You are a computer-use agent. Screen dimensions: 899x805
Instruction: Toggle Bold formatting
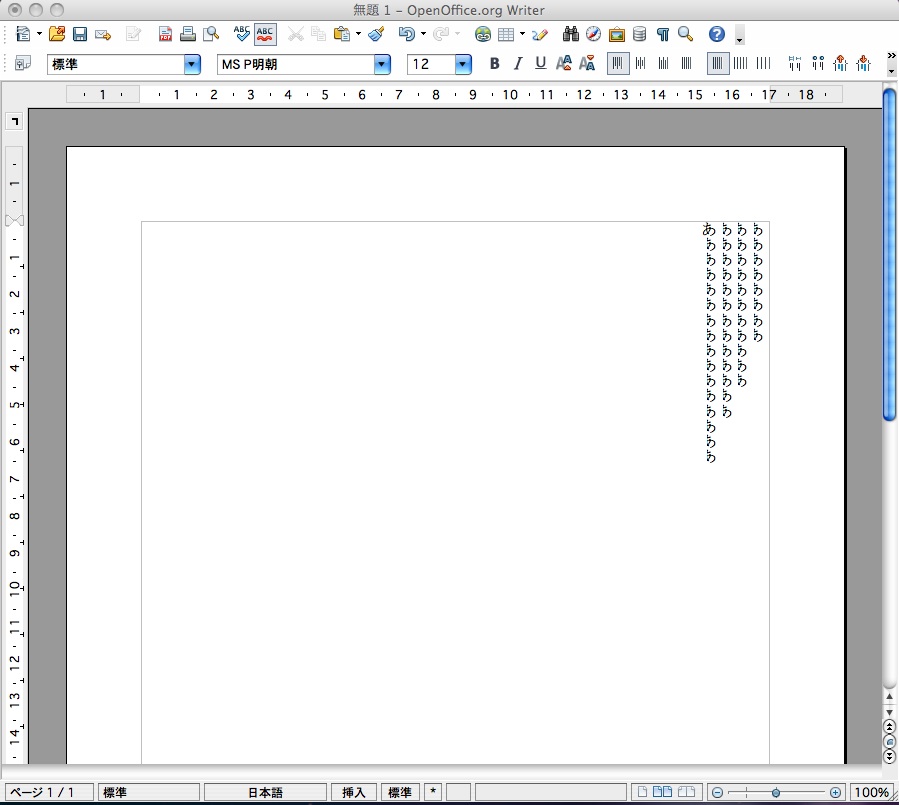click(494, 63)
